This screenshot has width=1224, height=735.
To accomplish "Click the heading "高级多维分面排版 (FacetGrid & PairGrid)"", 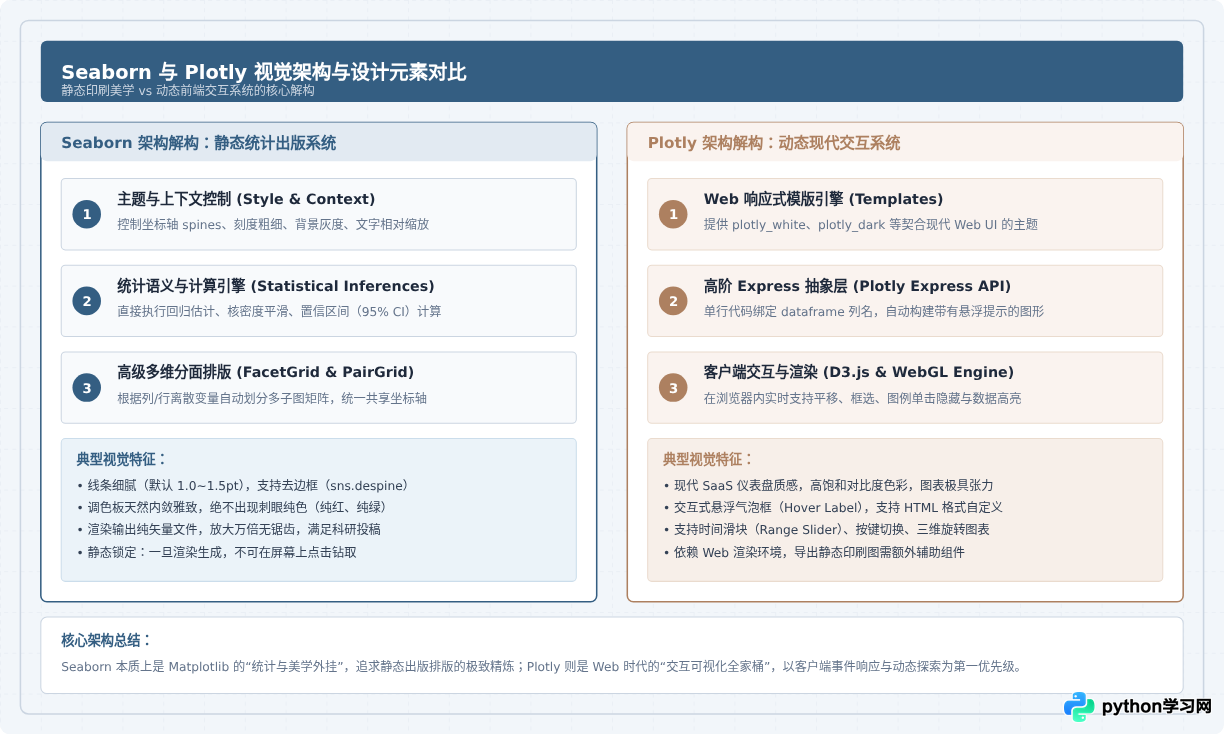I will [x=265, y=372].
